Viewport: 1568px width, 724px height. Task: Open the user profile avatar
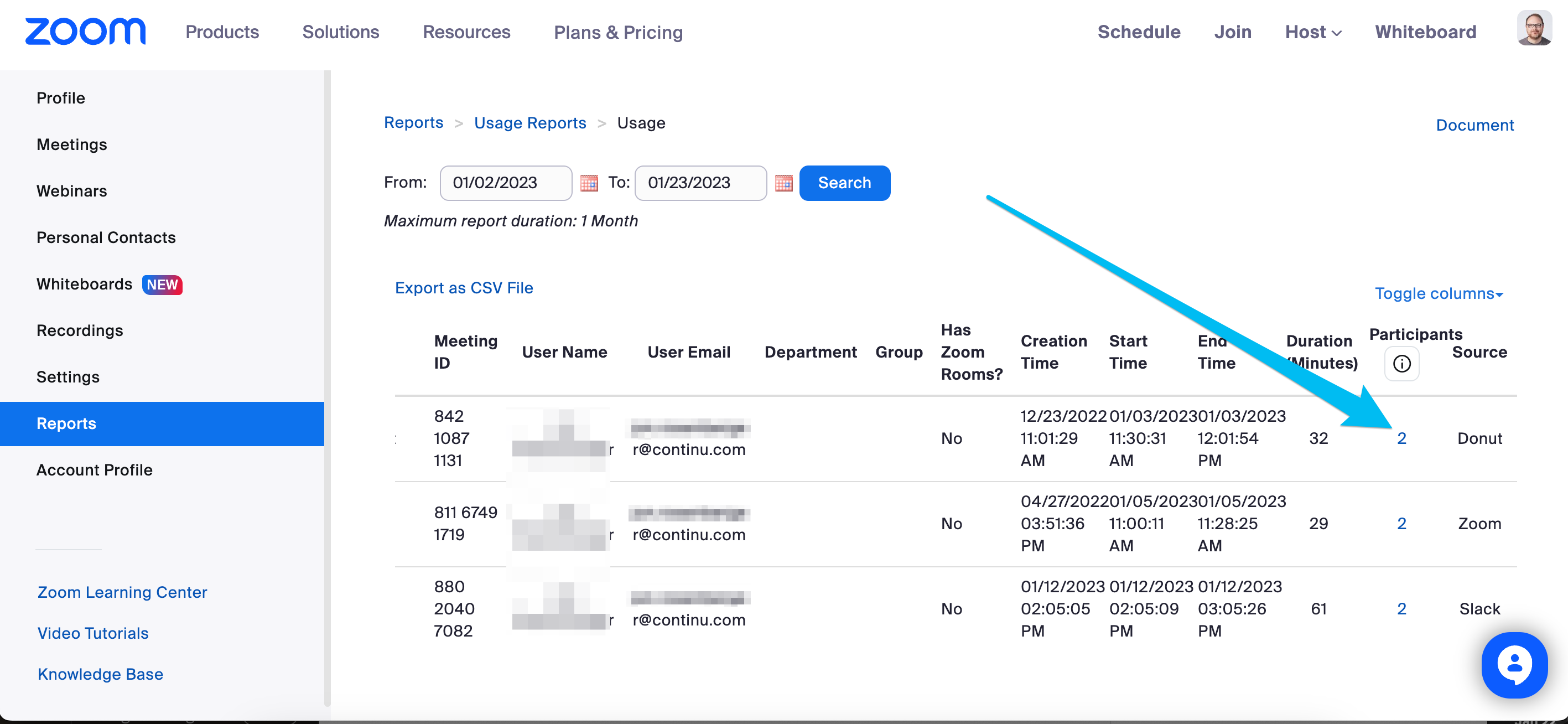click(1534, 29)
